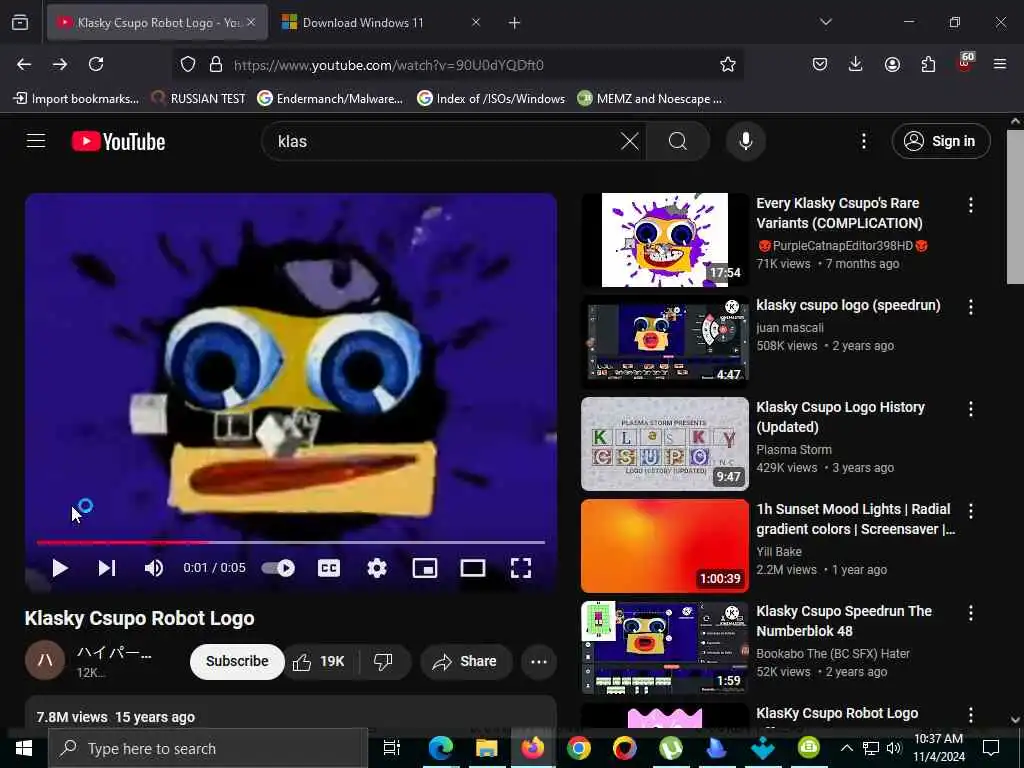Reload the current page
Image resolution: width=1024 pixels, height=768 pixels.
[x=96, y=64]
